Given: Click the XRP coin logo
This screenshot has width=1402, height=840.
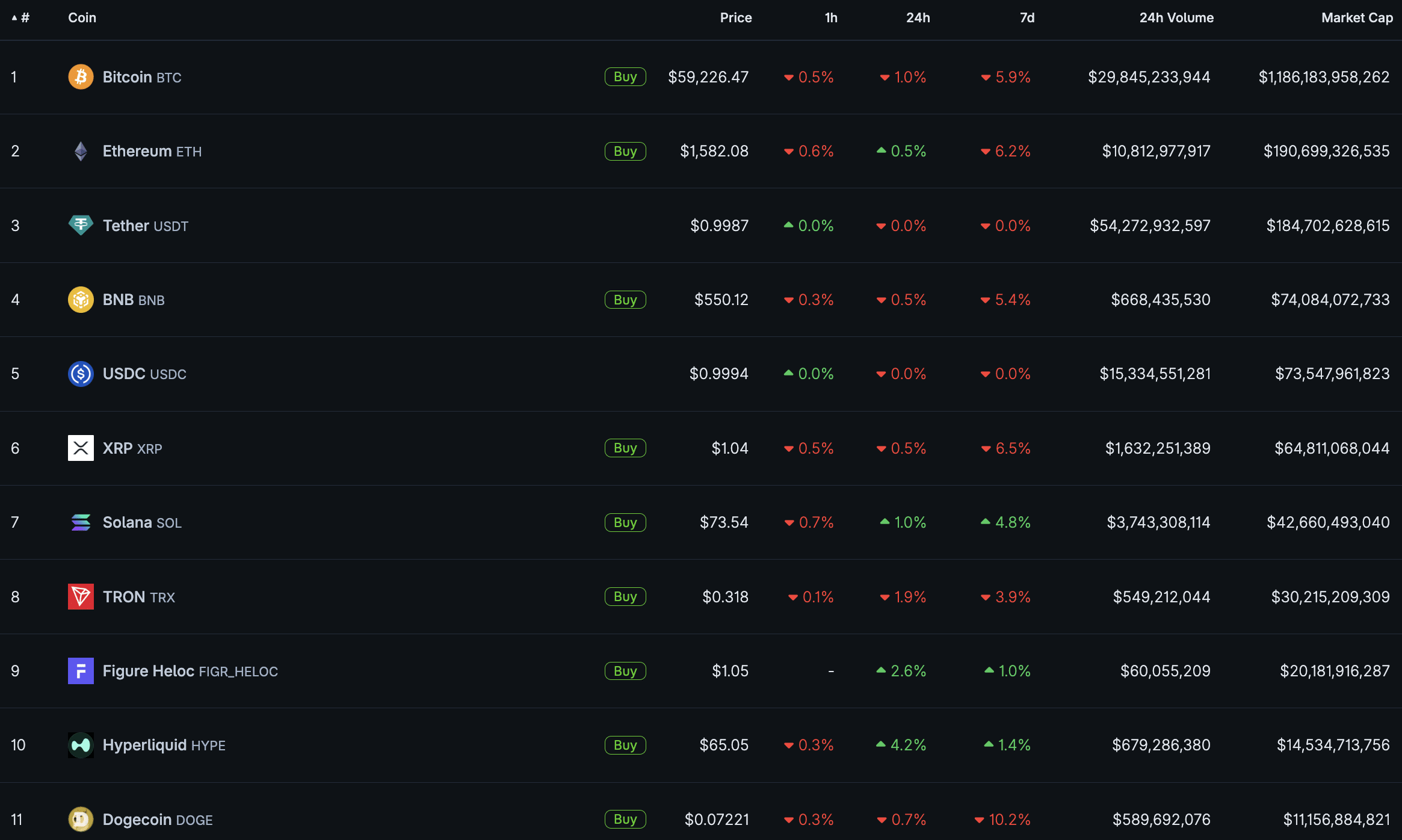Looking at the screenshot, I should coord(81,448).
